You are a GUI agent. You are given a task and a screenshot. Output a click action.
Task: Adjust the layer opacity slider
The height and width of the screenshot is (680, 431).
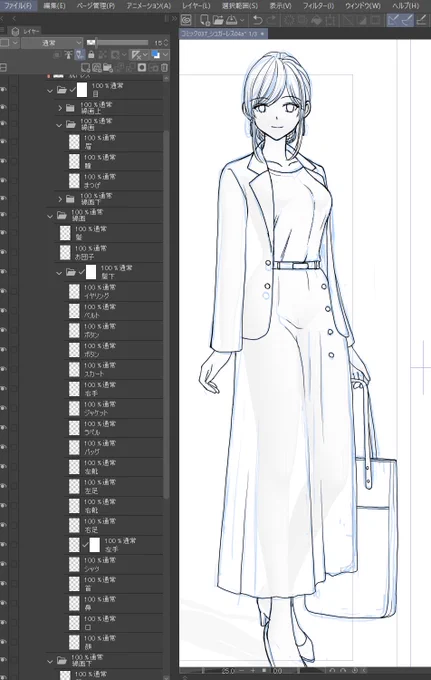(x=118, y=42)
